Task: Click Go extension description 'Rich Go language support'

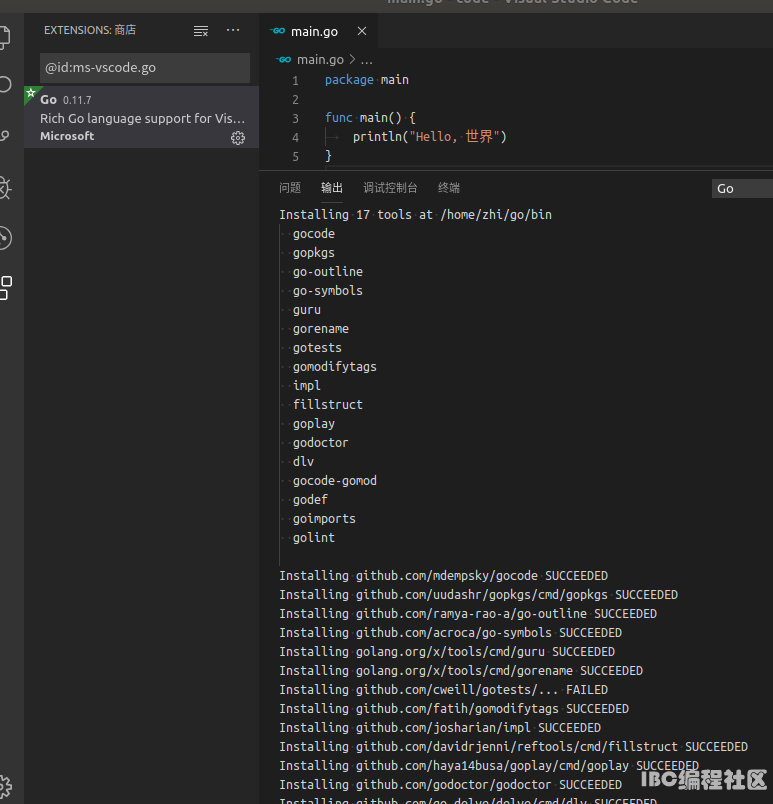Action: (x=143, y=118)
